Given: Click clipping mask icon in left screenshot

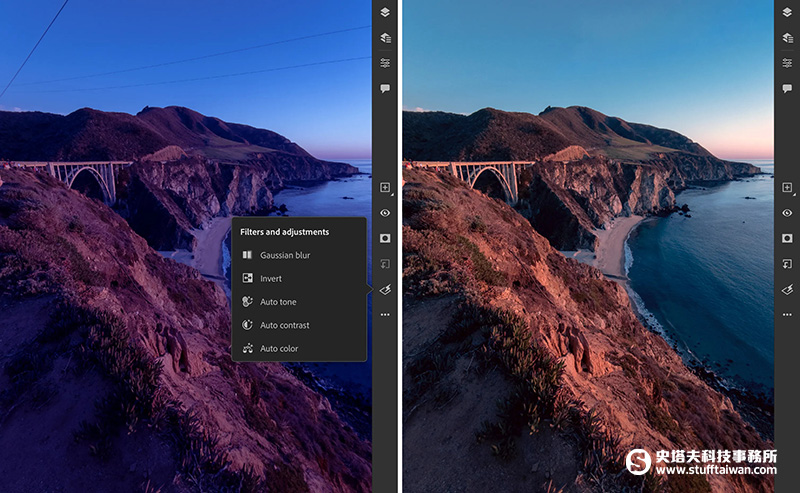Looking at the screenshot, I should coord(385,264).
